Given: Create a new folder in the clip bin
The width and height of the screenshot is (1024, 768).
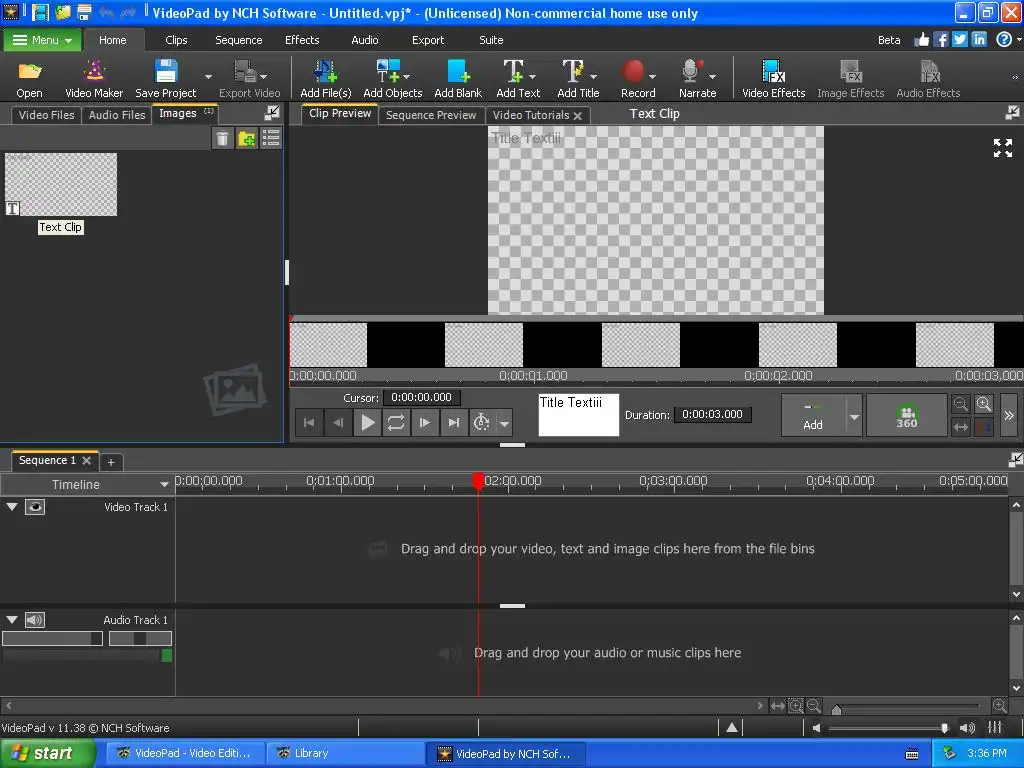Looking at the screenshot, I should coord(247,138).
